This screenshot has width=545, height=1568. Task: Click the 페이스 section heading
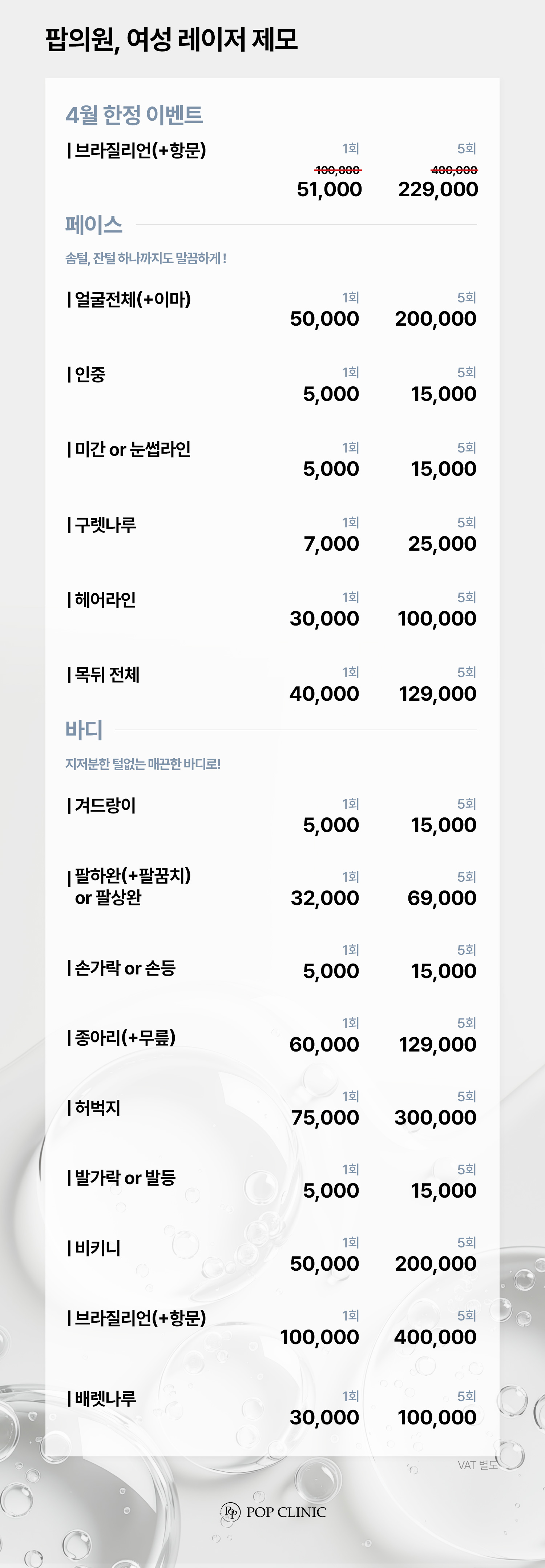click(94, 225)
